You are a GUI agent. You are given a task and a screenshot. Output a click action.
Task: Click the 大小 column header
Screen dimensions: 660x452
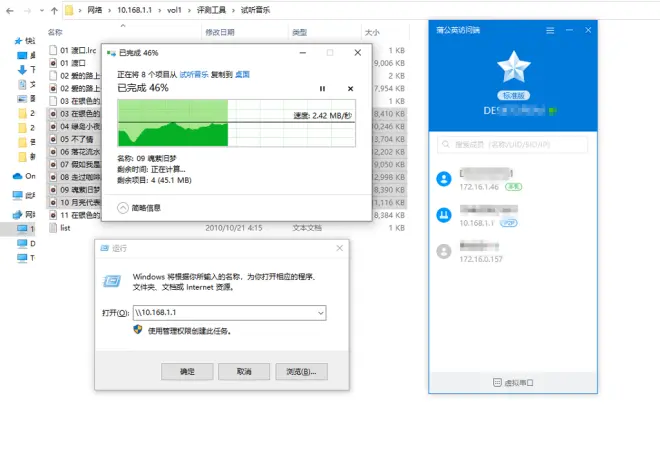[x=371, y=32]
